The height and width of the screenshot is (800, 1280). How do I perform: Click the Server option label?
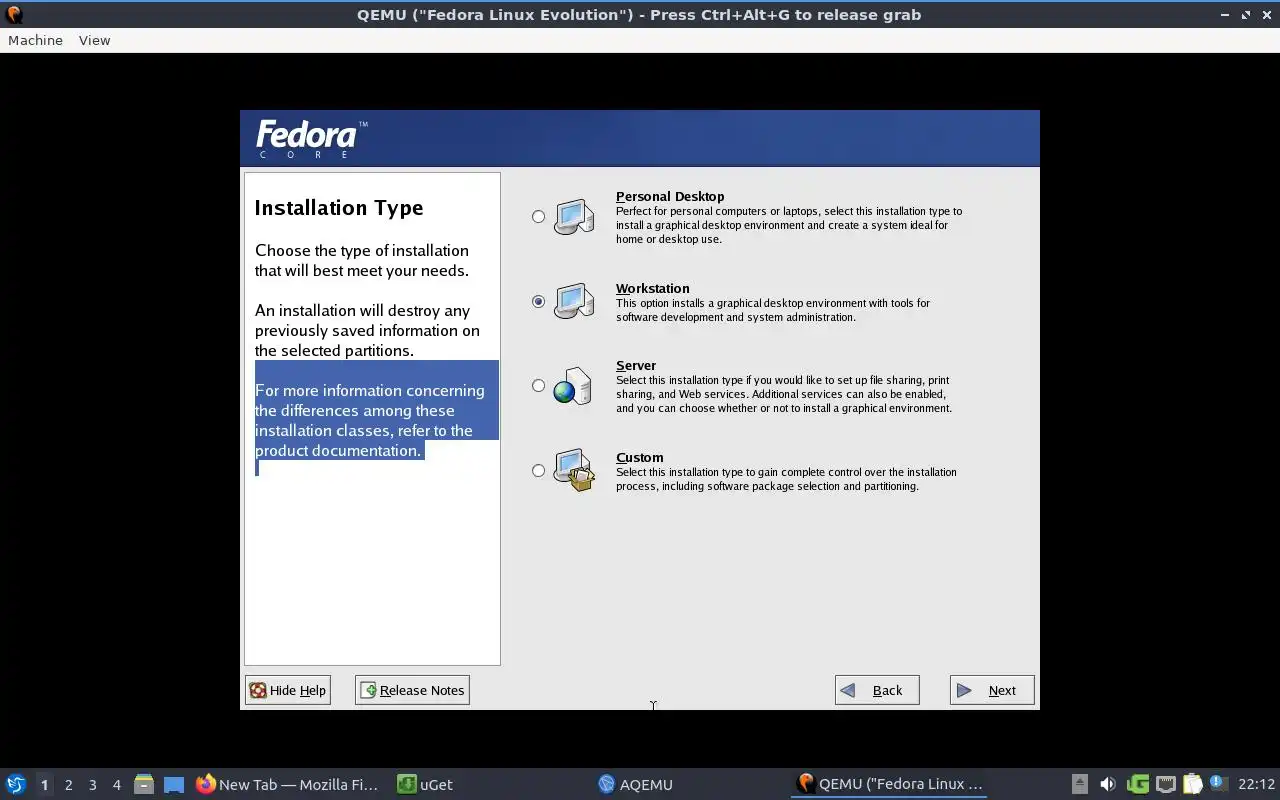tap(636, 365)
